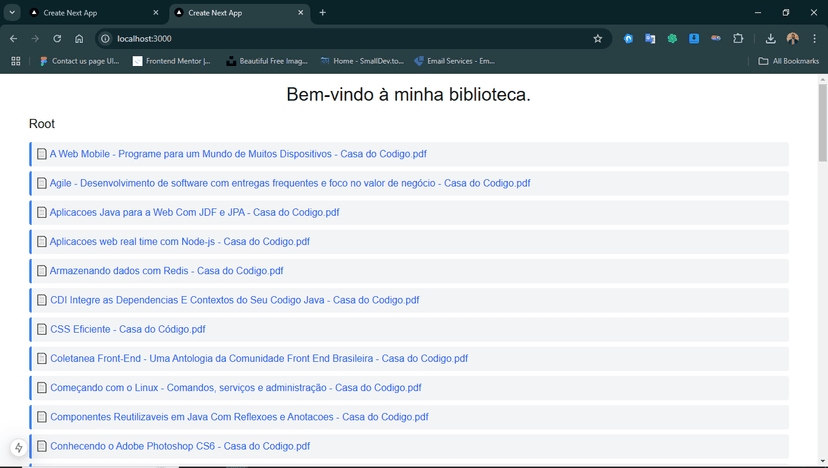The width and height of the screenshot is (828, 468).
Task: Open Next.js dev tools lightning indicator
Action: 19,448
